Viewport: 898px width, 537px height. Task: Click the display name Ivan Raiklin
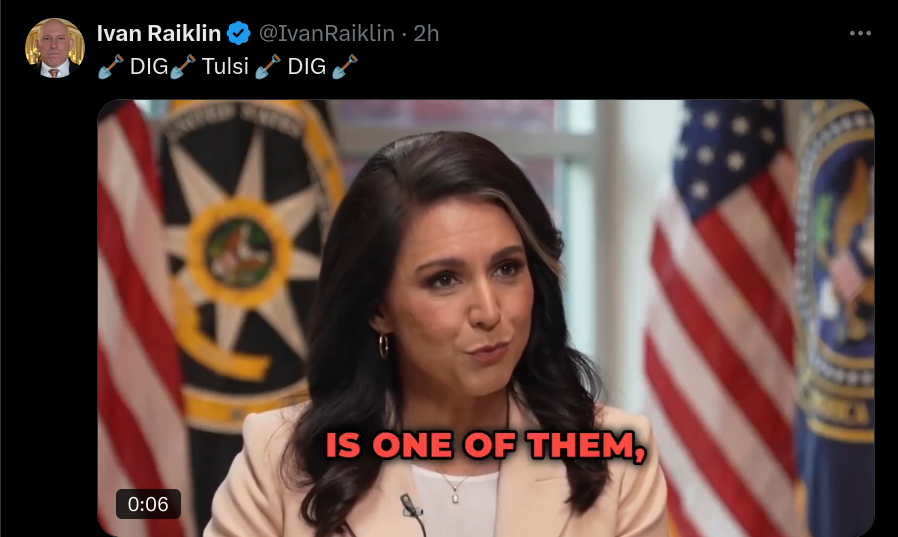159,33
